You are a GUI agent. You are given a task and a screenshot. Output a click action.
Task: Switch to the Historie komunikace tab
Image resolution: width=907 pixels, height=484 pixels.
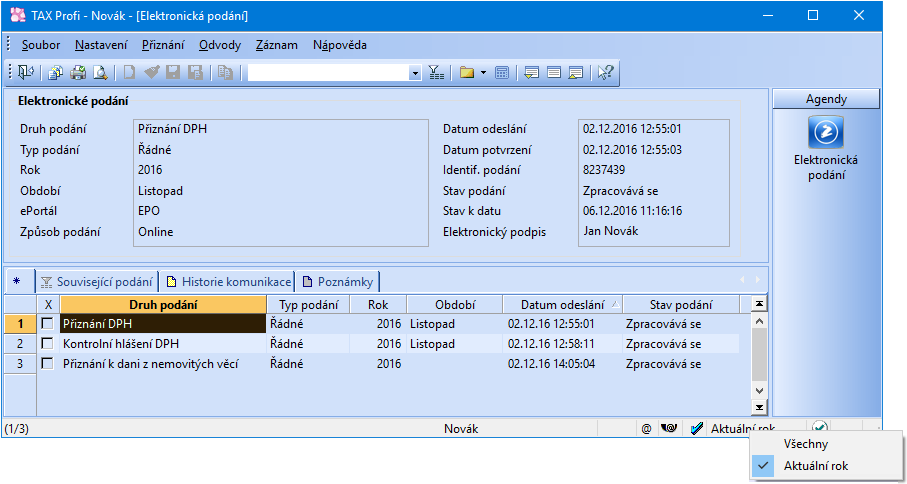point(227,282)
